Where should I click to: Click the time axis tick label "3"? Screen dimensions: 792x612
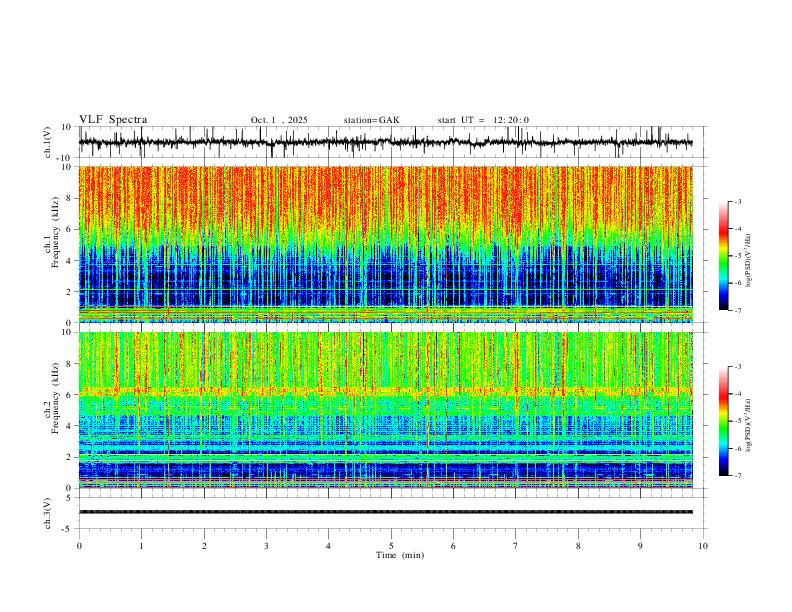[266, 546]
